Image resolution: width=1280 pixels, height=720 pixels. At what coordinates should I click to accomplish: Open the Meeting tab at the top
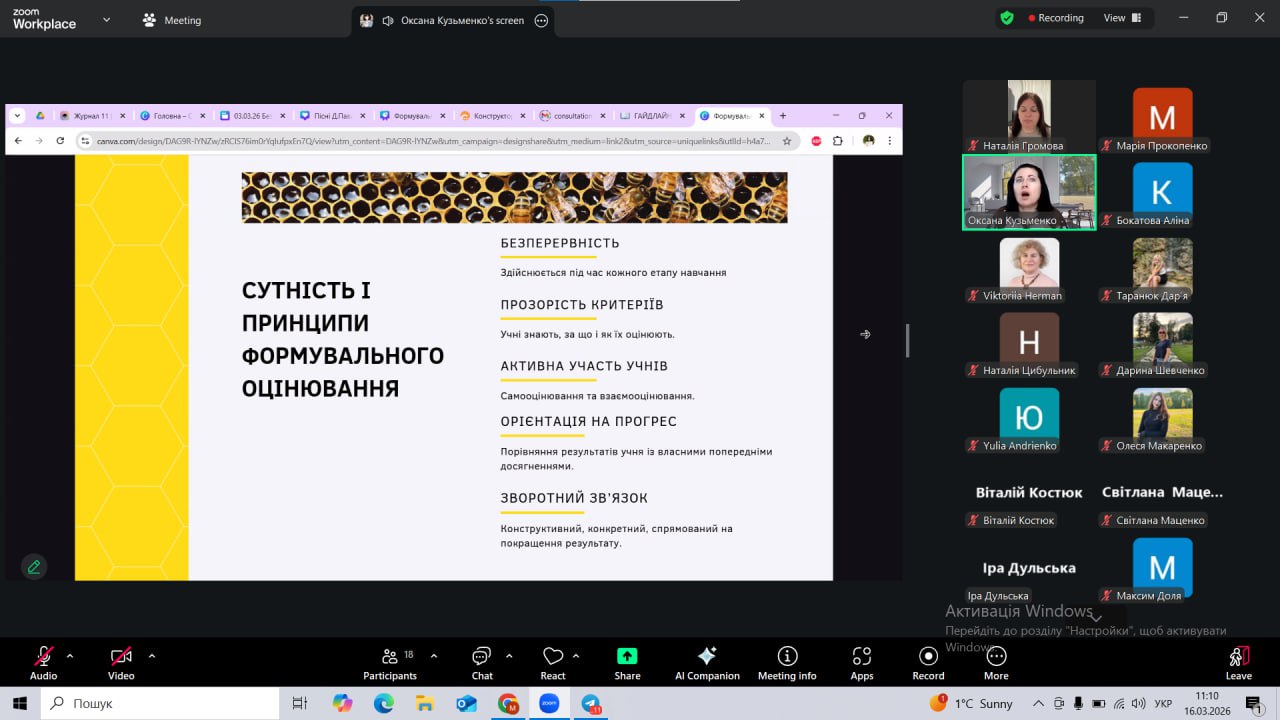pos(172,20)
